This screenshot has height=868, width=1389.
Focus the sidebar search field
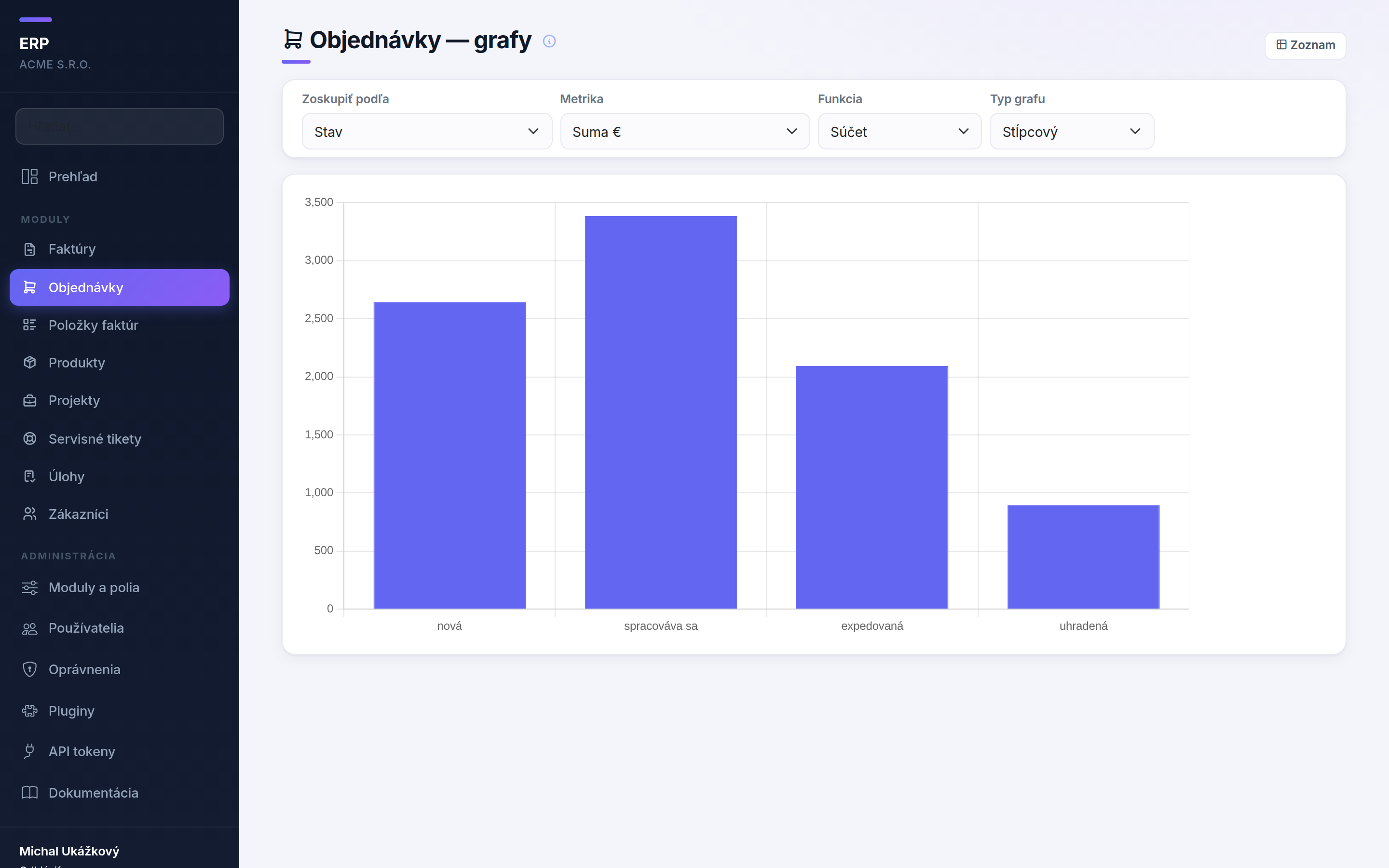(120, 126)
